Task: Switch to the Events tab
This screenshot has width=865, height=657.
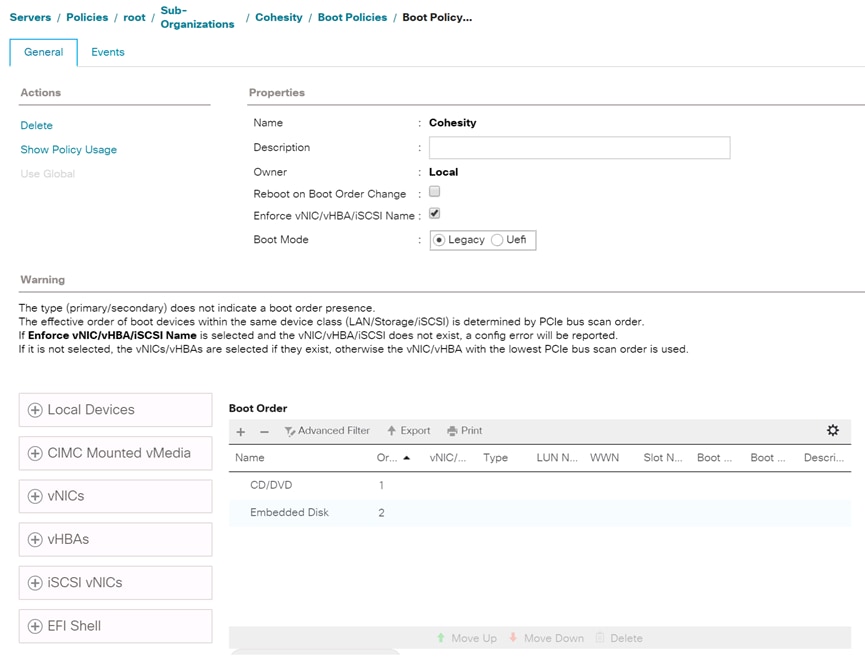Action: coord(107,52)
